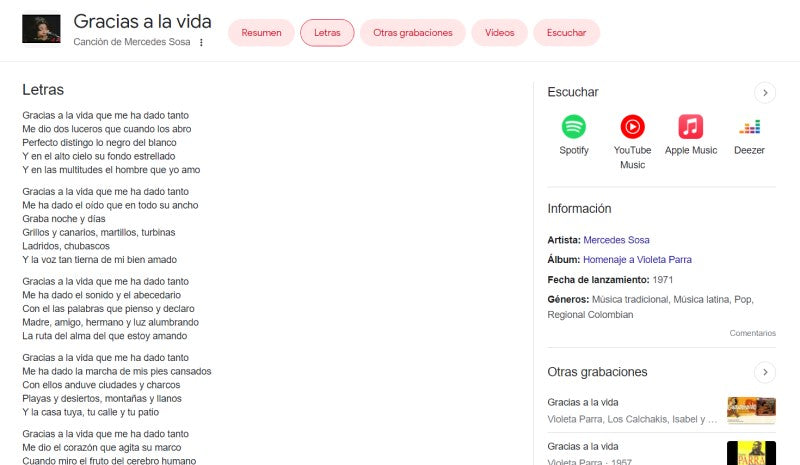This screenshot has width=800, height=465.
Task: Click the Mercedes Sosa song thumbnail
Action: (41, 29)
